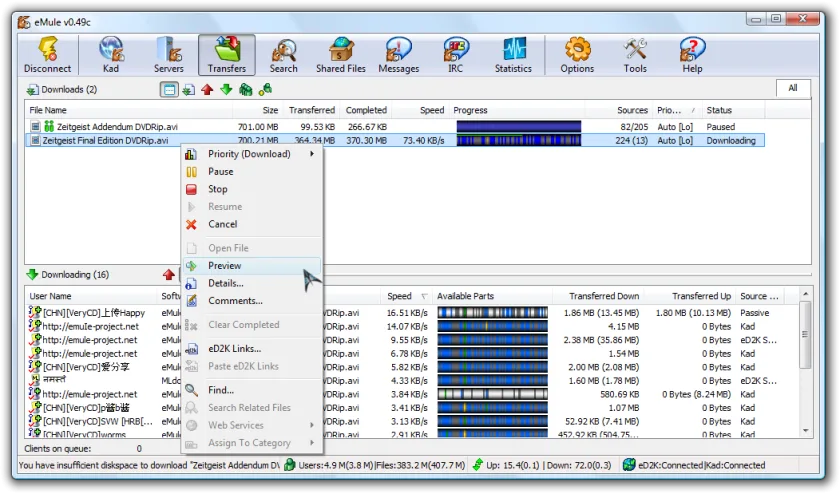
Task: Click the Disconnect lightning icon
Action: [x=48, y=55]
